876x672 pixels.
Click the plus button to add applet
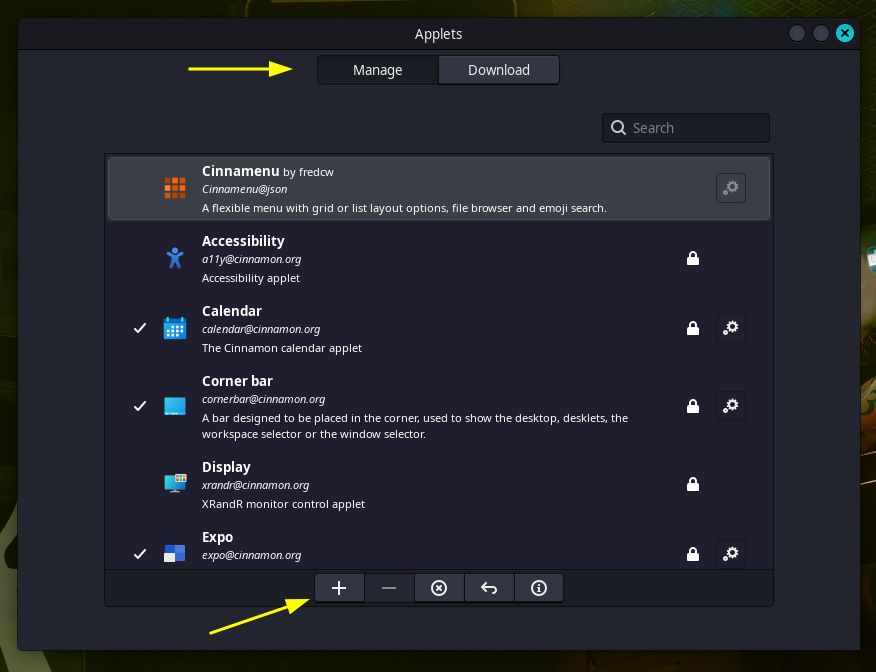[x=339, y=588]
